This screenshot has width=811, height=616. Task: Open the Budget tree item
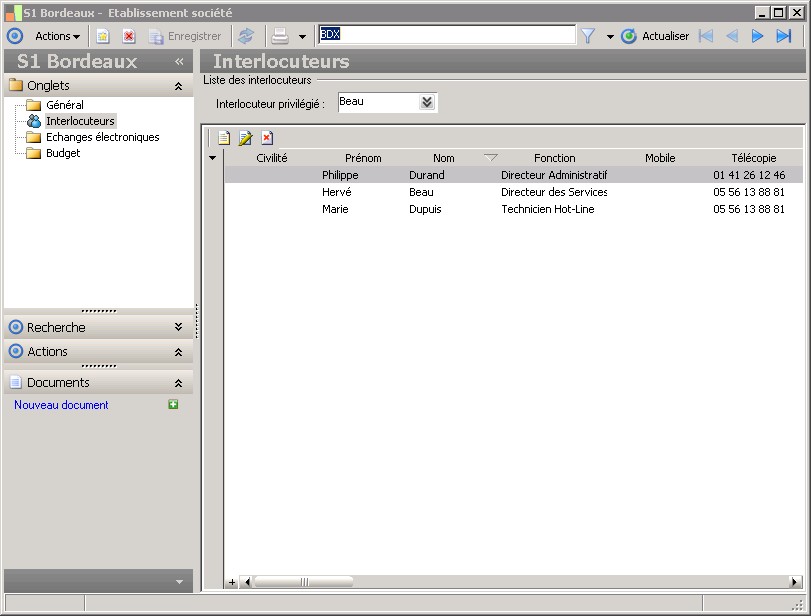click(x=62, y=153)
